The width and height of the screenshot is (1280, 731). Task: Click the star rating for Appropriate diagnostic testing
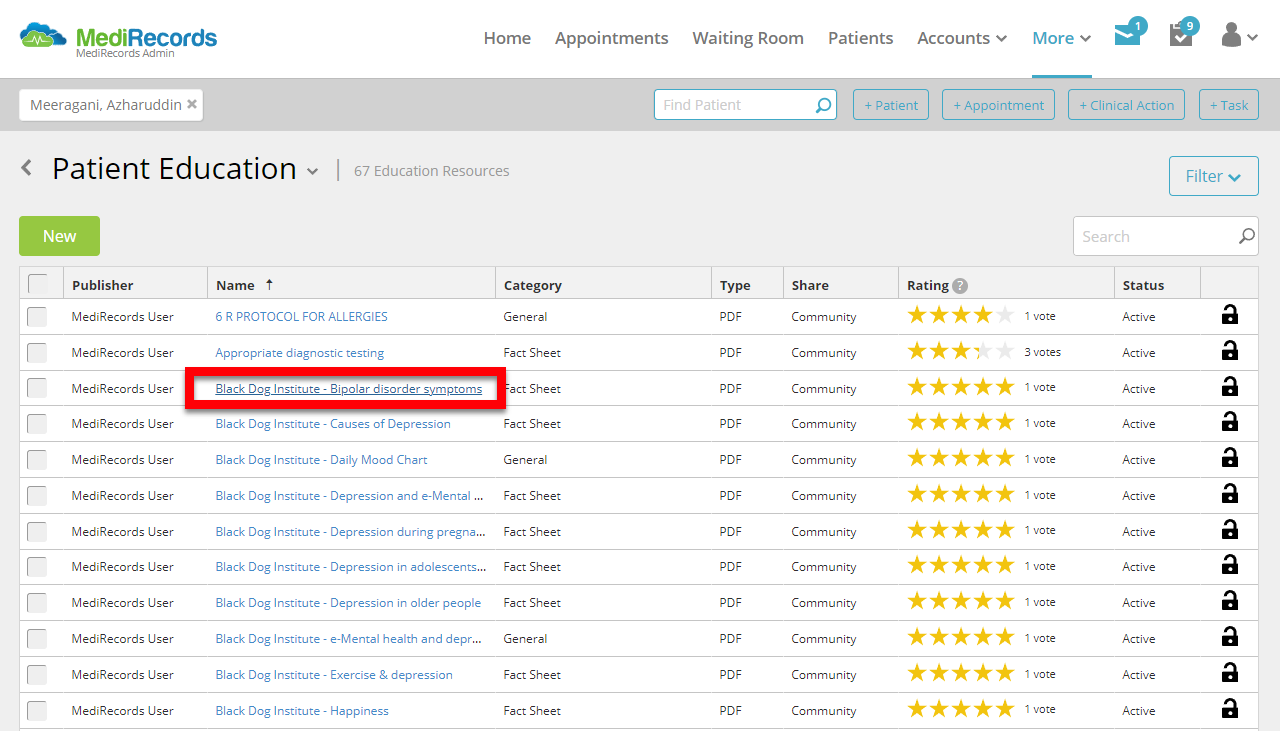(960, 351)
